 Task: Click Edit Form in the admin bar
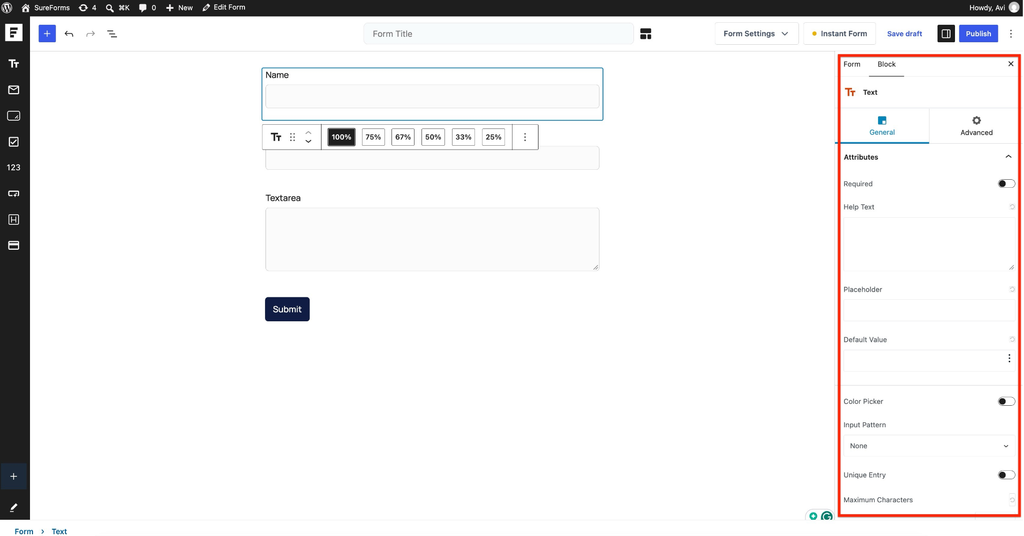(224, 8)
